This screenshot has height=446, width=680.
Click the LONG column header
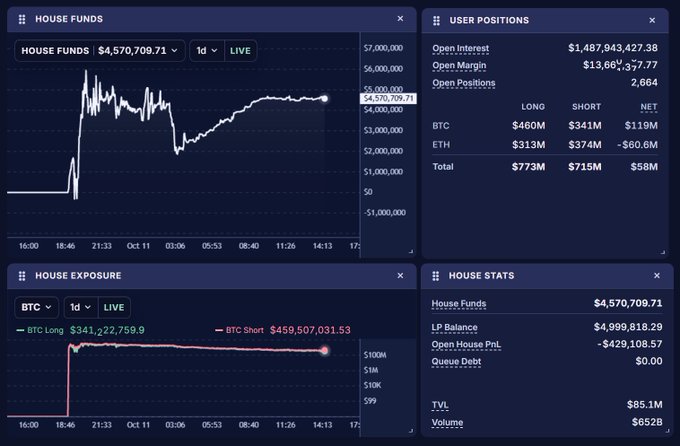click(x=533, y=107)
